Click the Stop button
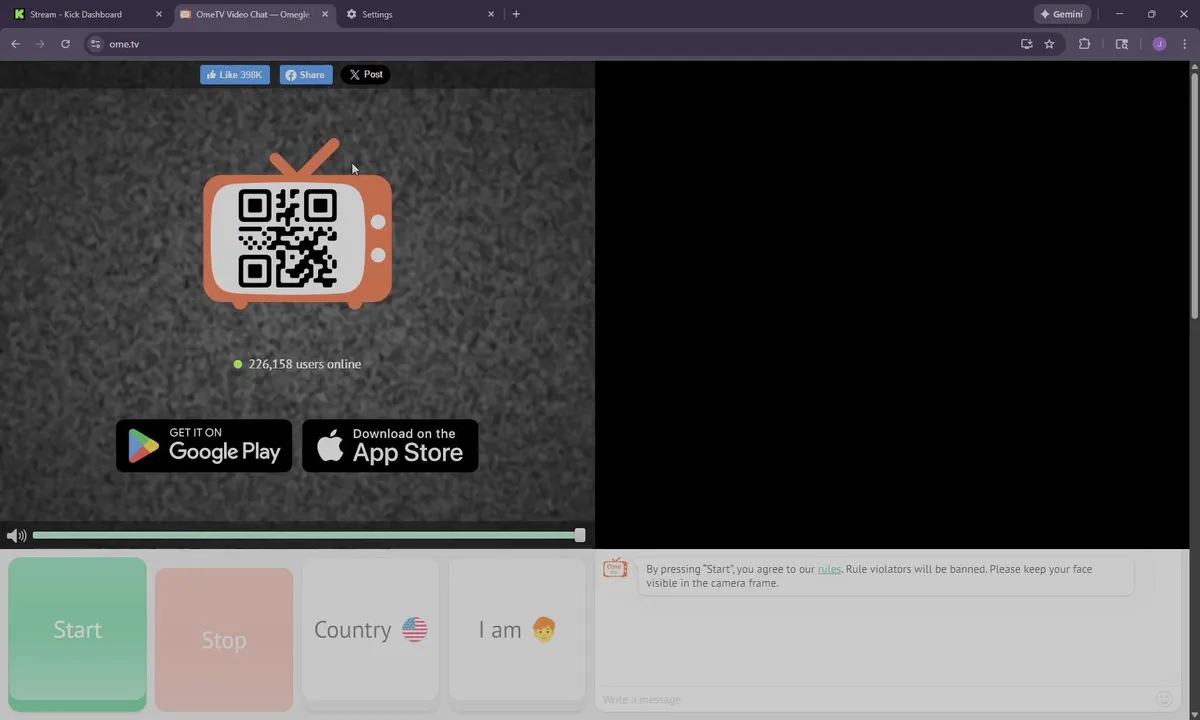The height and width of the screenshot is (720, 1200). click(224, 640)
